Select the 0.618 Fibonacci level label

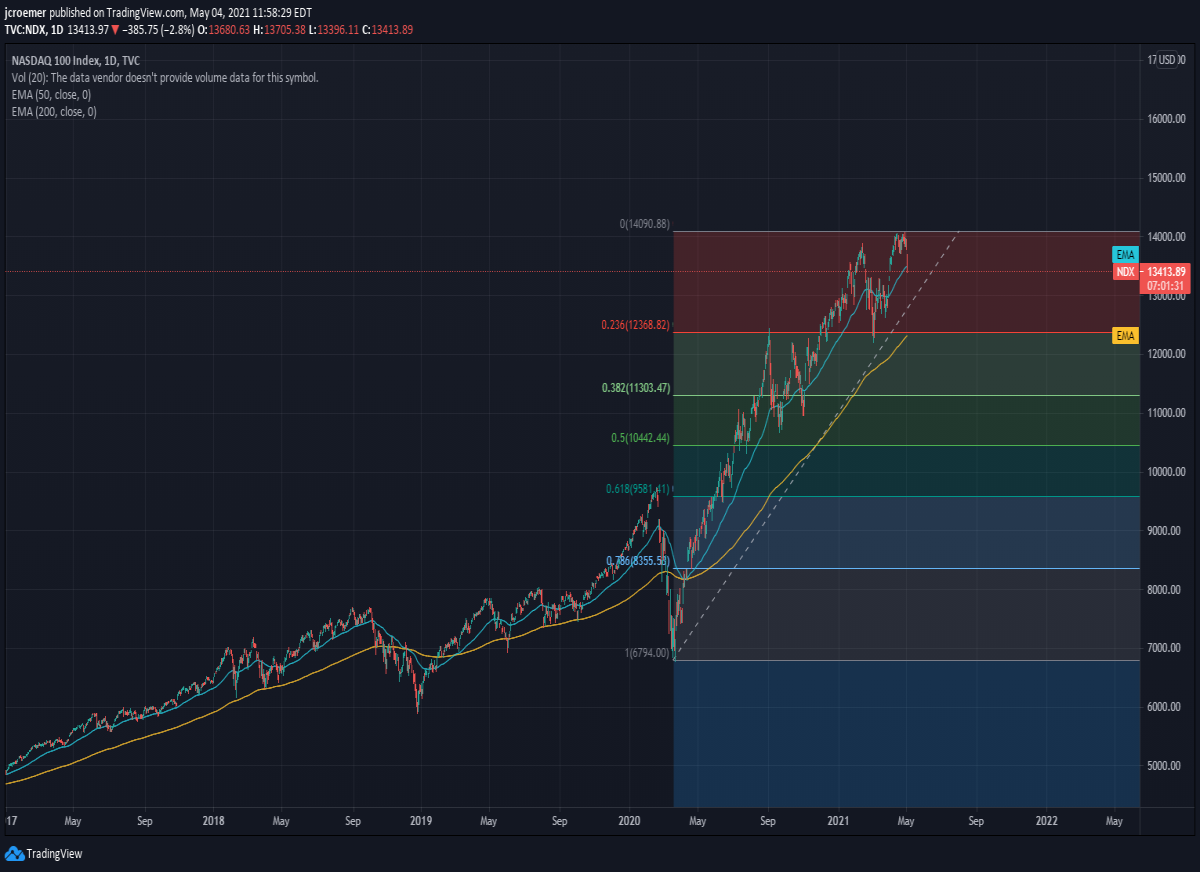(x=638, y=489)
